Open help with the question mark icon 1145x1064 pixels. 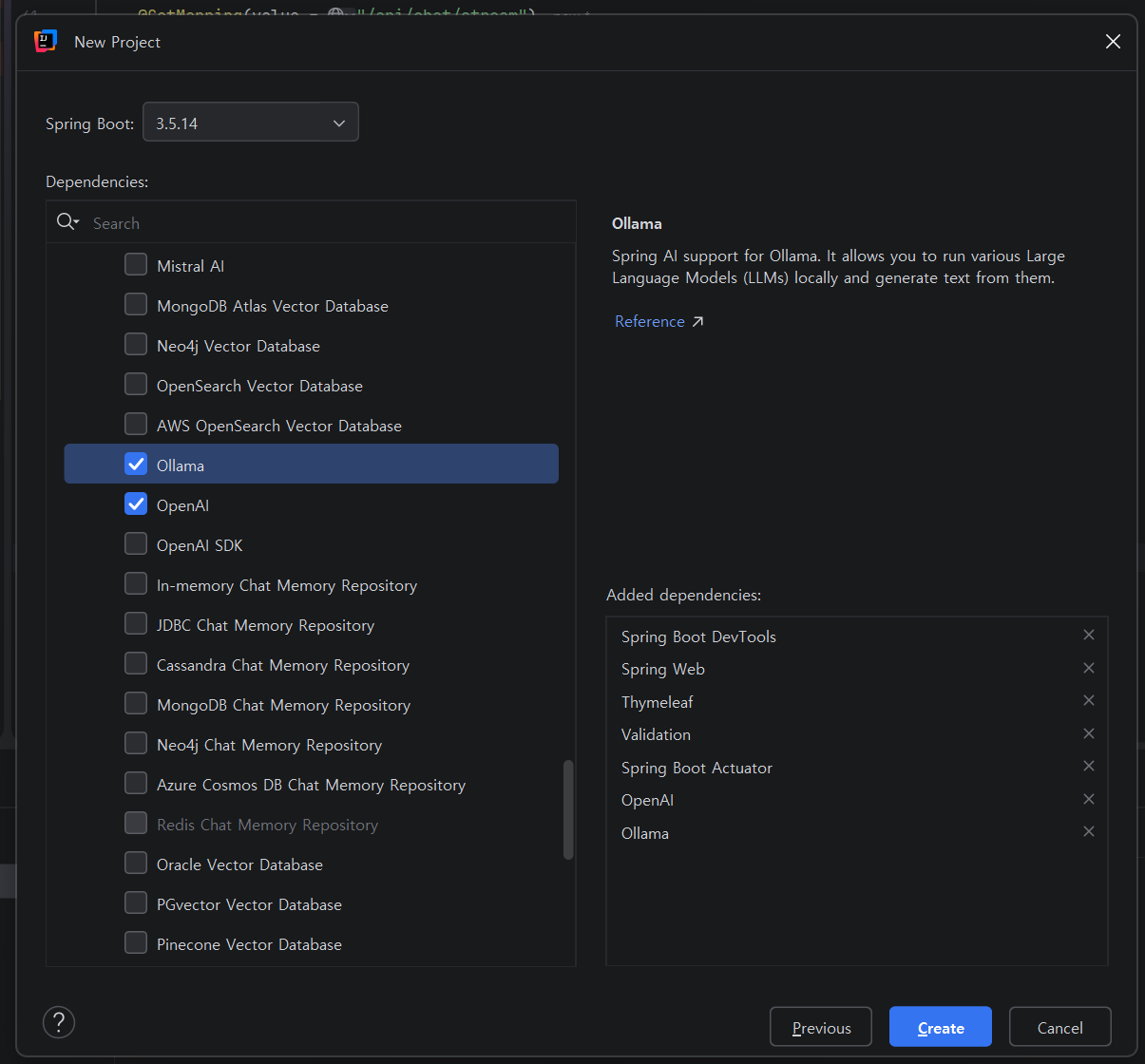coord(59,1022)
